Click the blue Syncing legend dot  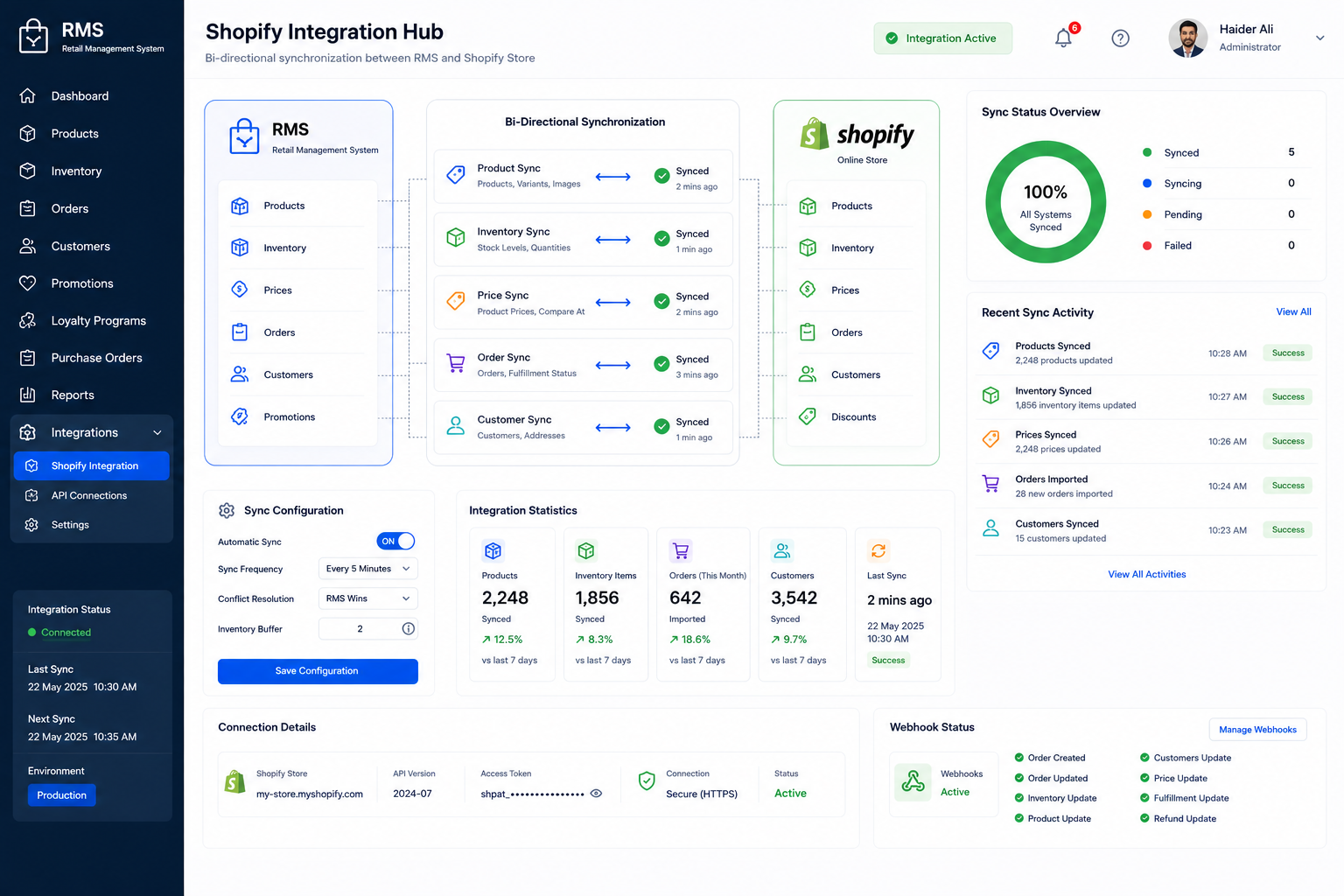1147,183
